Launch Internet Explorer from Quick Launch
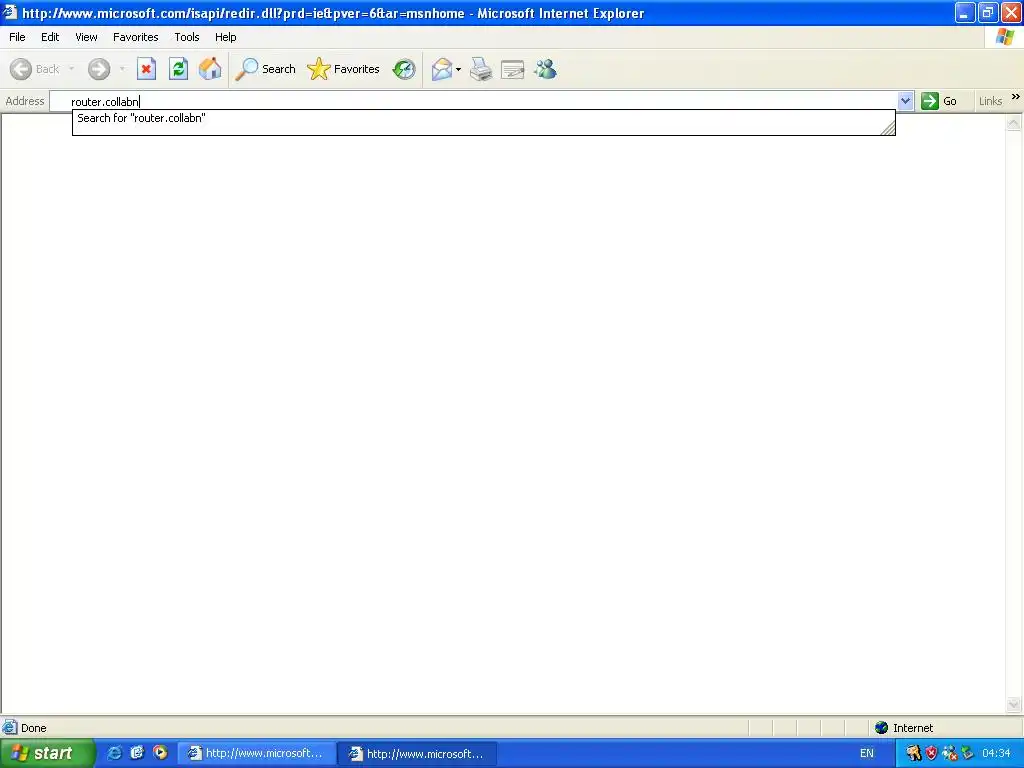 [114, 753]
